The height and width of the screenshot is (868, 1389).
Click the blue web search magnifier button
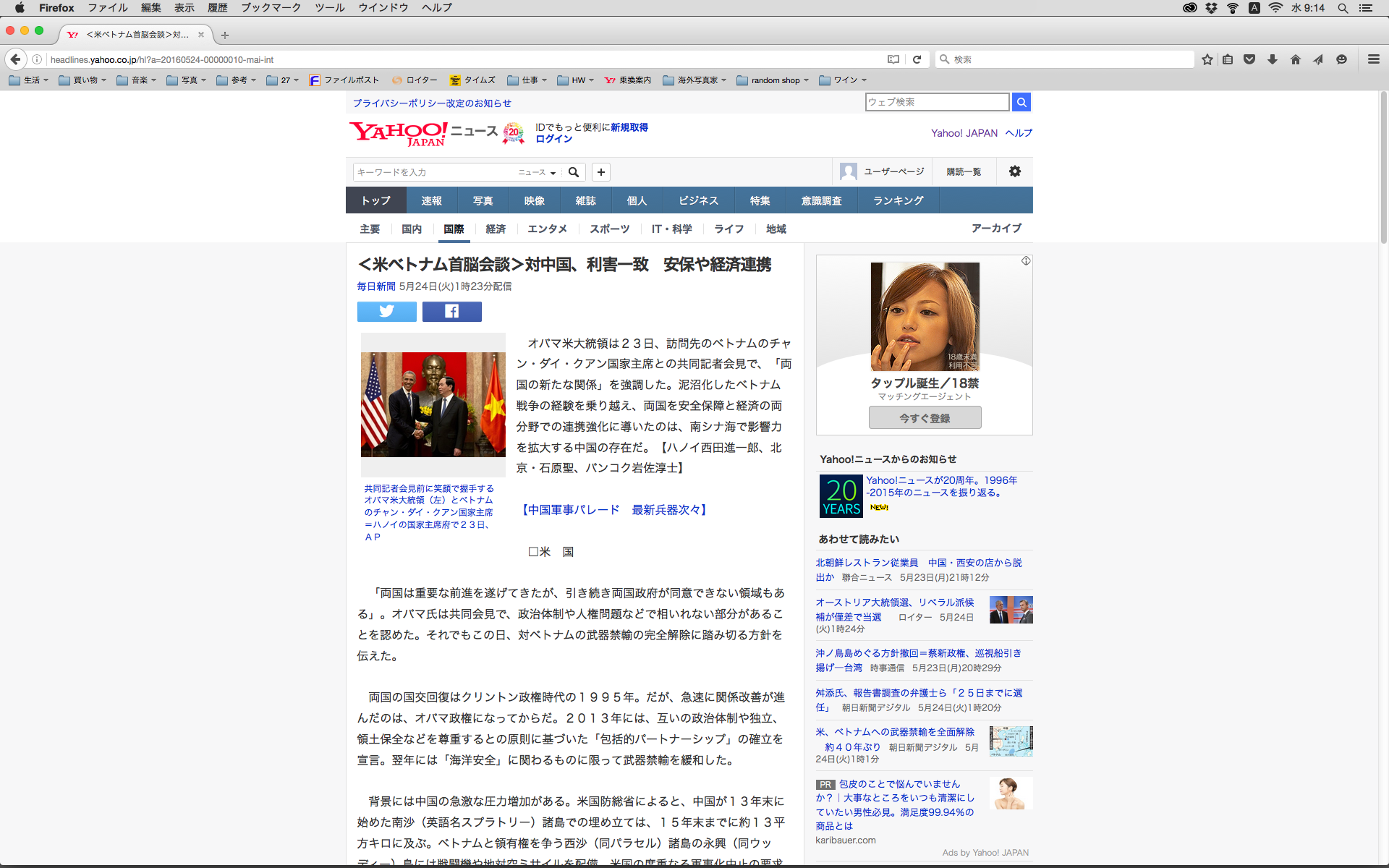(x=1021, y=102)
